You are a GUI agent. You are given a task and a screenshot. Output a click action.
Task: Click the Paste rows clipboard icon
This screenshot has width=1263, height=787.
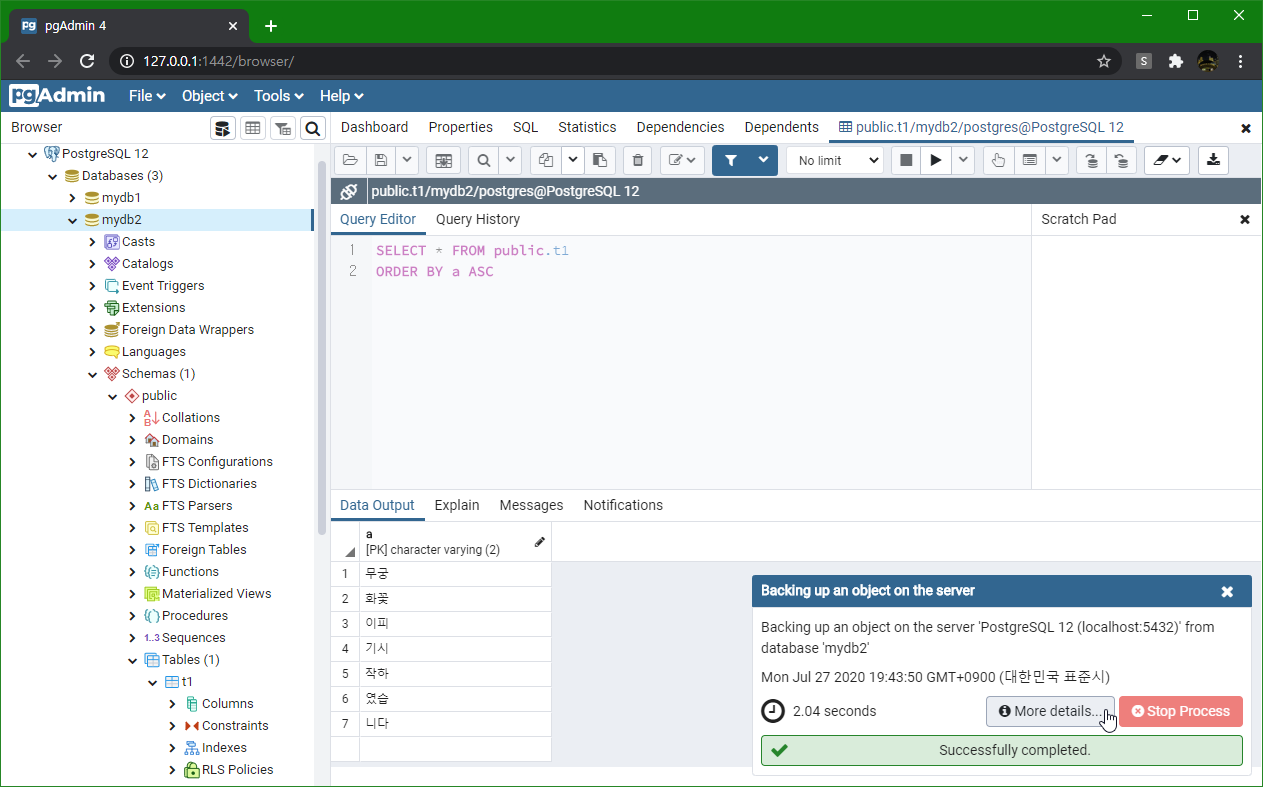coord(599,160)
